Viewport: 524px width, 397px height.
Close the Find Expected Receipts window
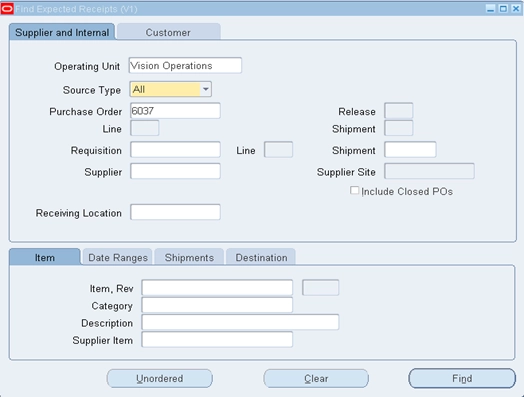pos(516,9)
